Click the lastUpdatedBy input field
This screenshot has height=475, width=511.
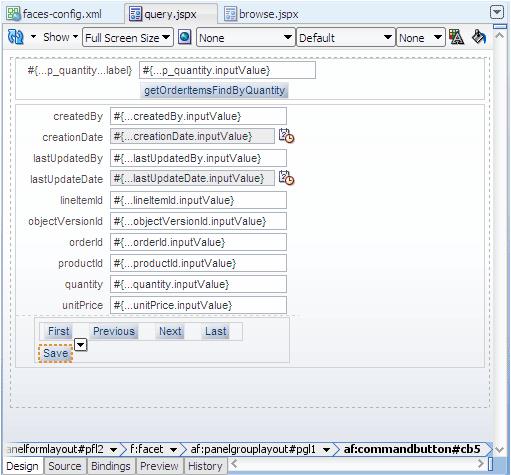(x=198, y=158)
